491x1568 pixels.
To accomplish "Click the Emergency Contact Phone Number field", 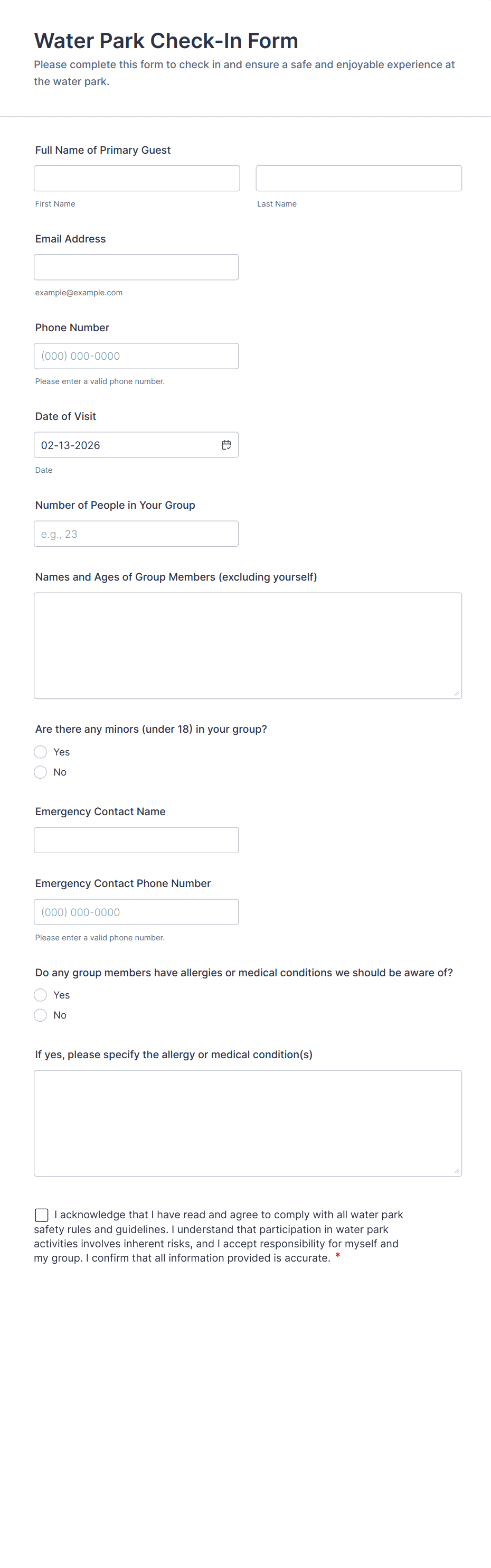I will (x=136, y=912).
